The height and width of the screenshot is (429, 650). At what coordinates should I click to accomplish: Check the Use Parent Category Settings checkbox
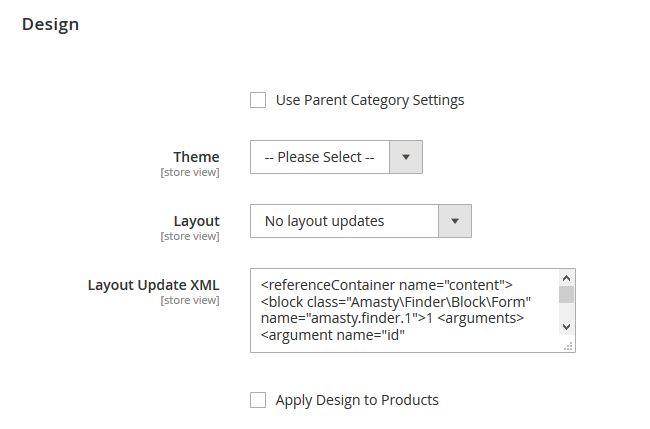(x=258, y=100)
